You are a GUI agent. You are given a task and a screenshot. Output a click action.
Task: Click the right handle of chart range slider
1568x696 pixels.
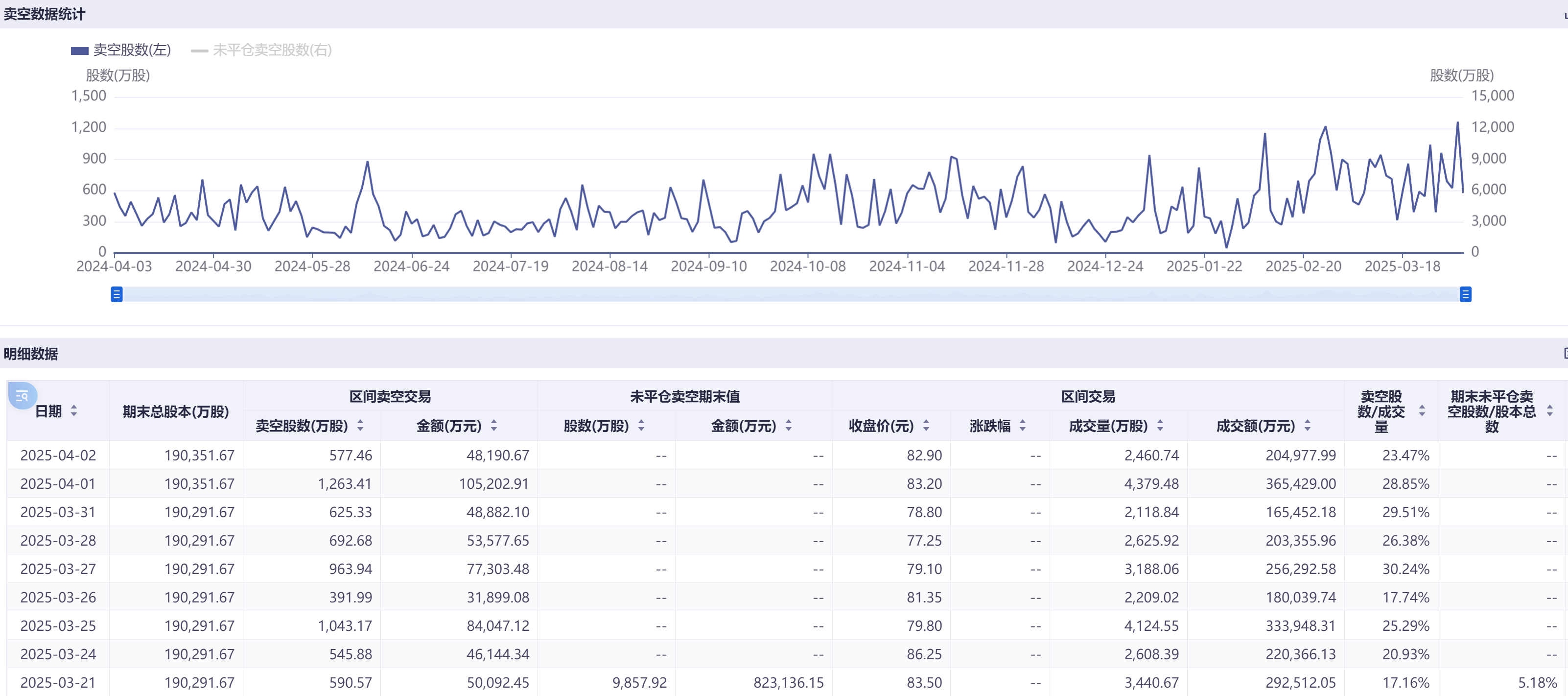pos(1465,295)
